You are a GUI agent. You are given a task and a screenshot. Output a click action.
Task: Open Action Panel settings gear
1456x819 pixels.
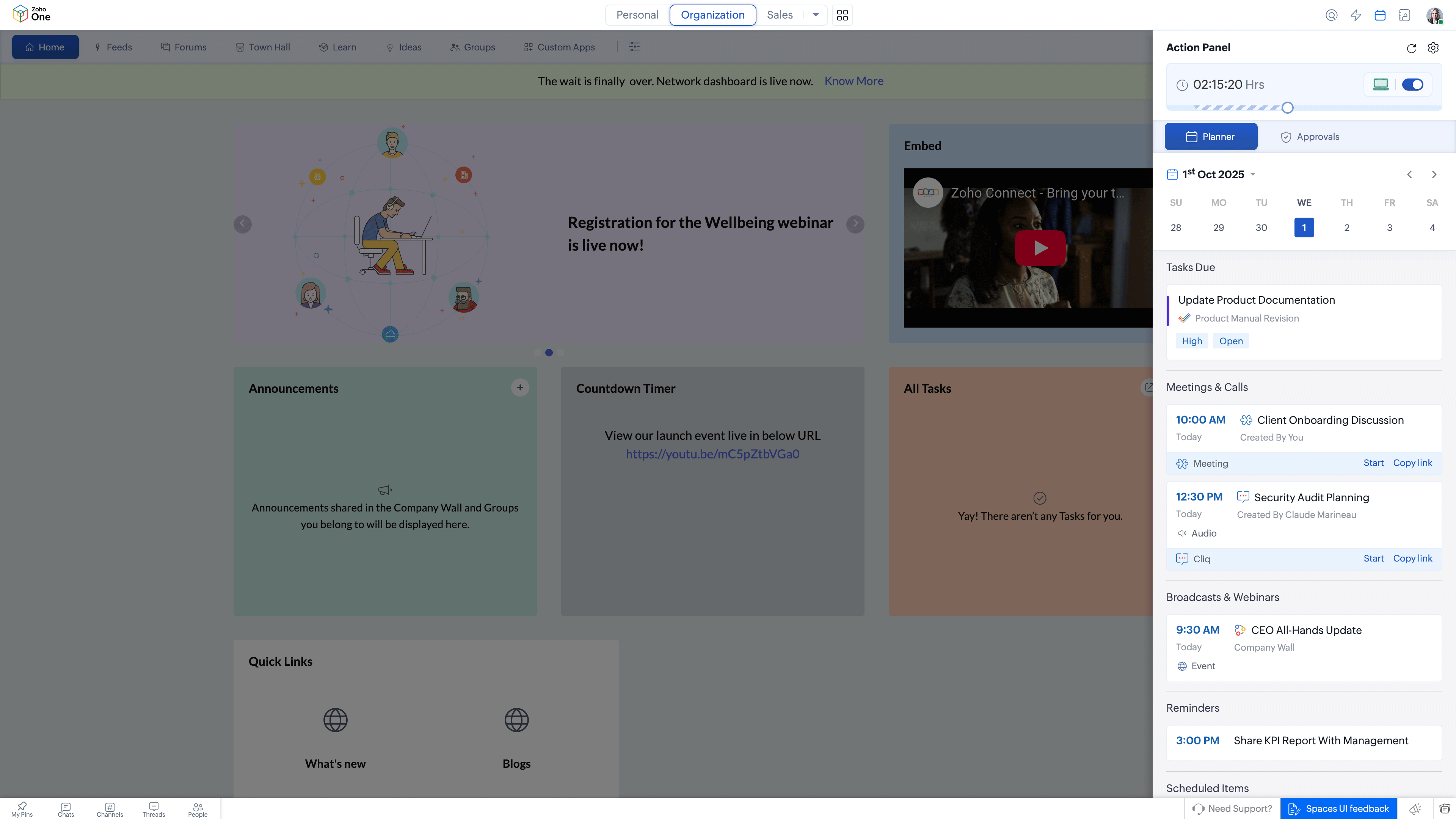tap(1433, 48)
